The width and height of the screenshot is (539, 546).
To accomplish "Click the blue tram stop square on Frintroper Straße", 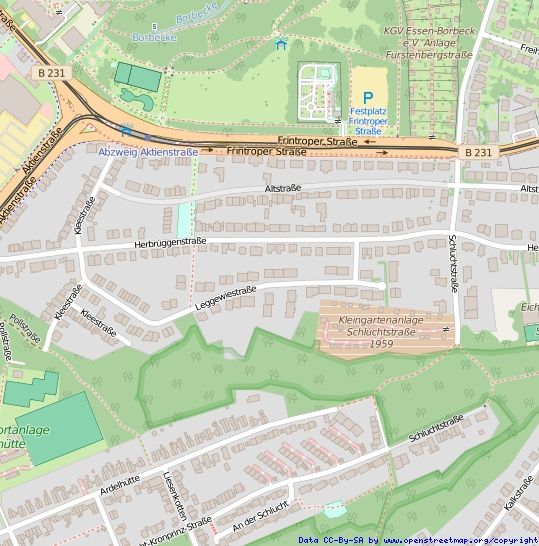I will tap(148, 138).
